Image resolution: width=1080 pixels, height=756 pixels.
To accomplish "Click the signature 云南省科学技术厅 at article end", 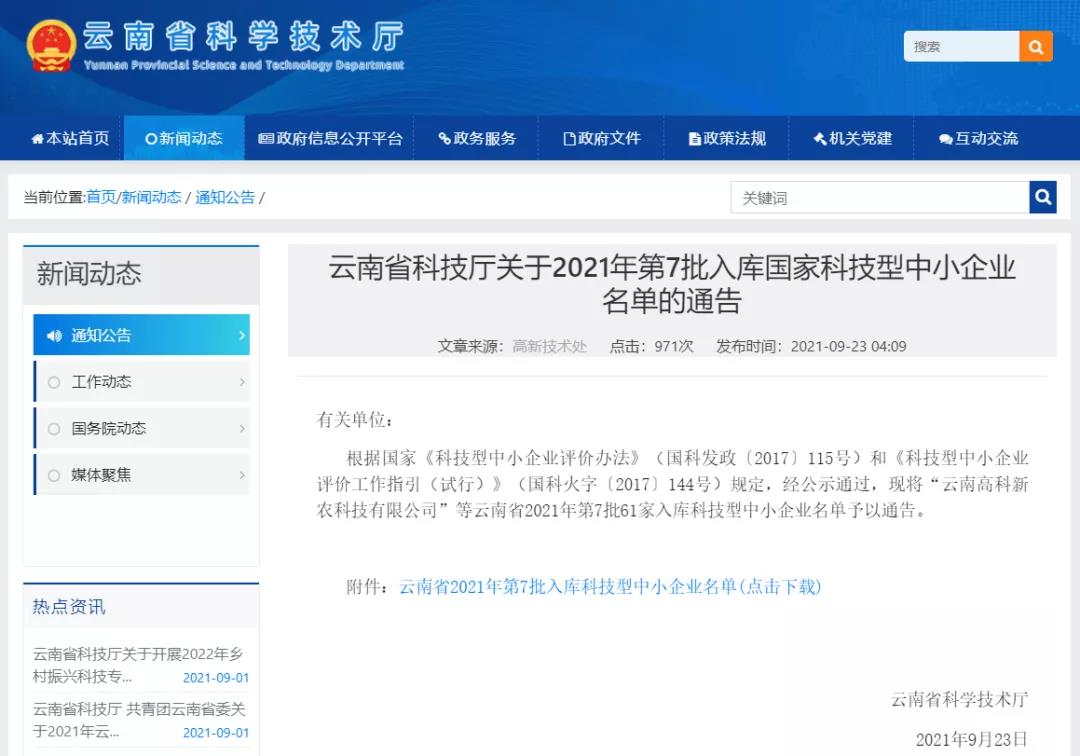I will [x=959, y=700].
